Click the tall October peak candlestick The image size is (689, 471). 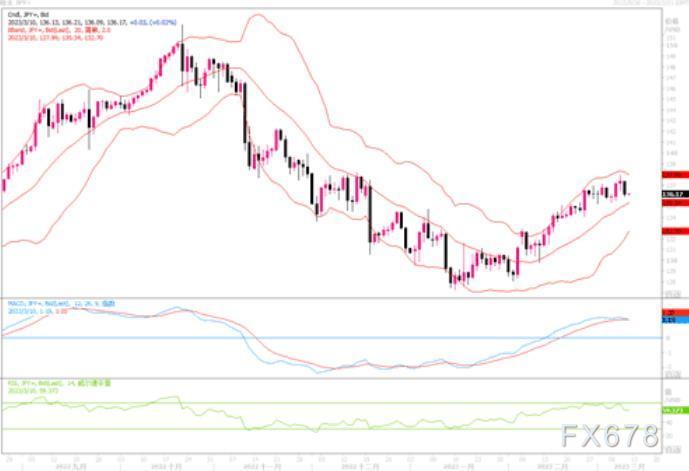[x=182, y=57]
